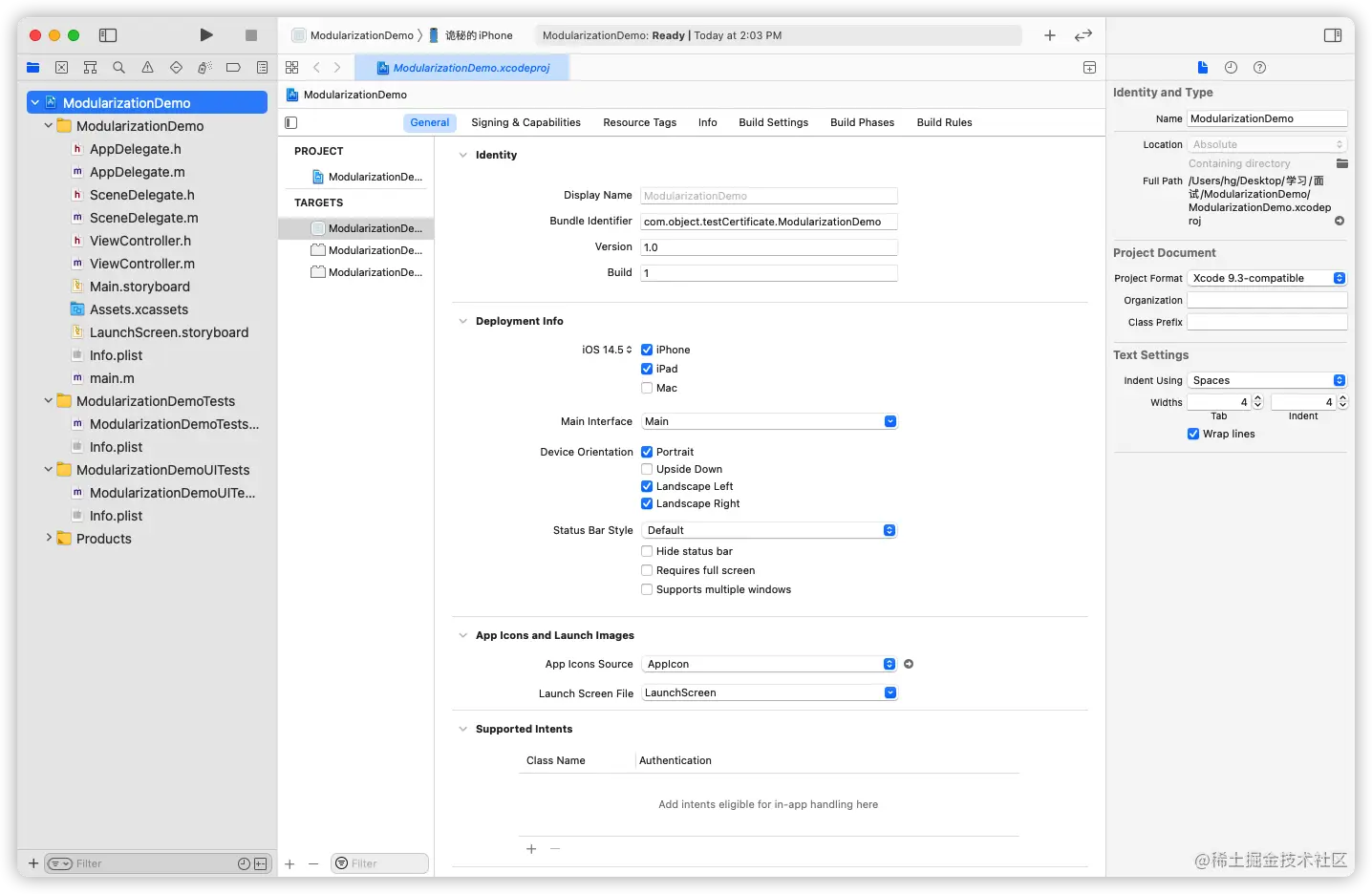Image resolution: width=1372 pixels, height=894 pixels.
Task: Check Hide status bar
Action: point(647,551)
